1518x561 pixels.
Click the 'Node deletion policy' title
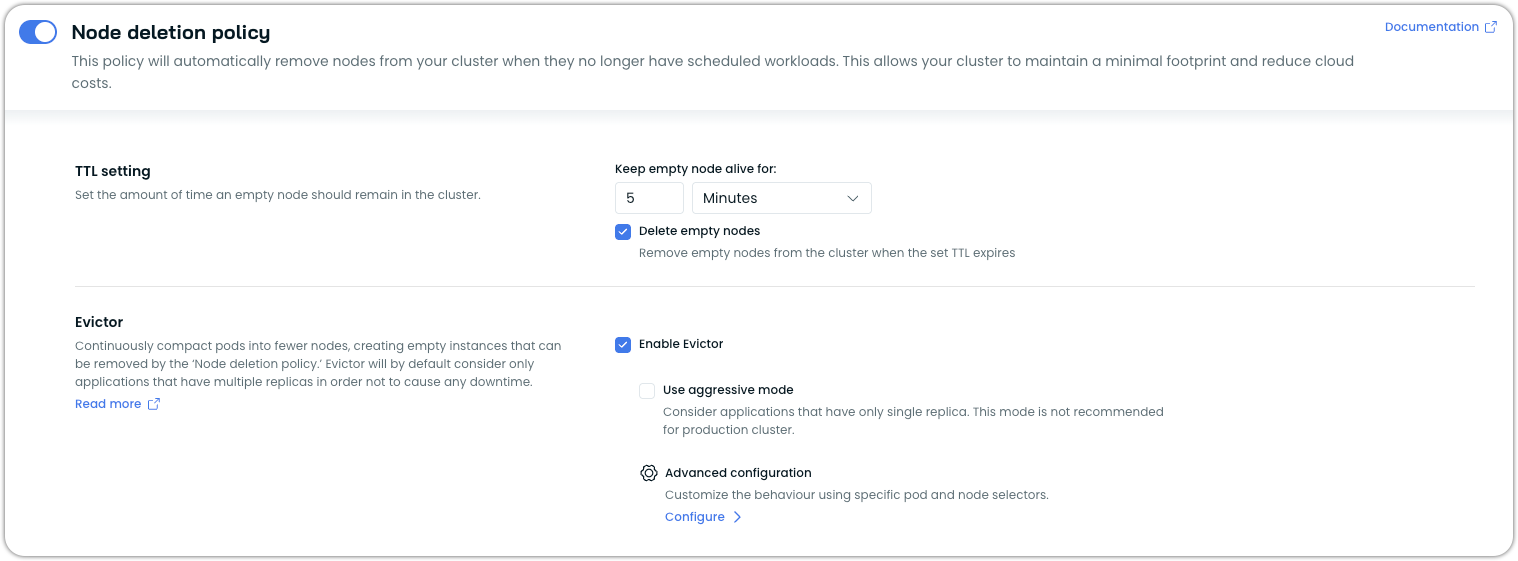coord(171,32)
